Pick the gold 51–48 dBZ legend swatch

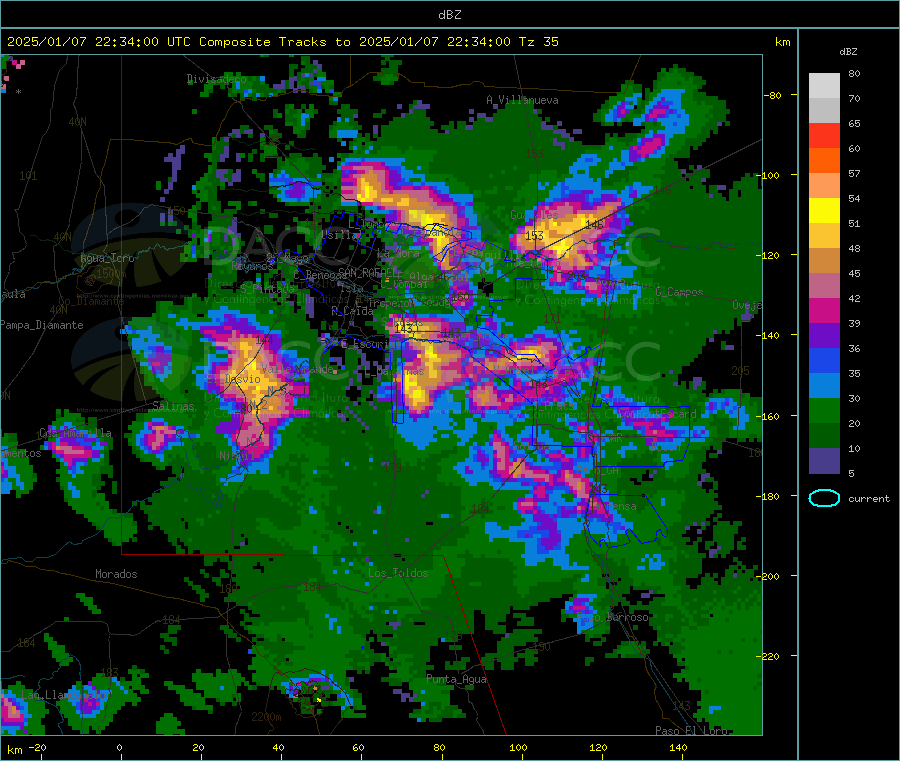click(x=824, y=235)
